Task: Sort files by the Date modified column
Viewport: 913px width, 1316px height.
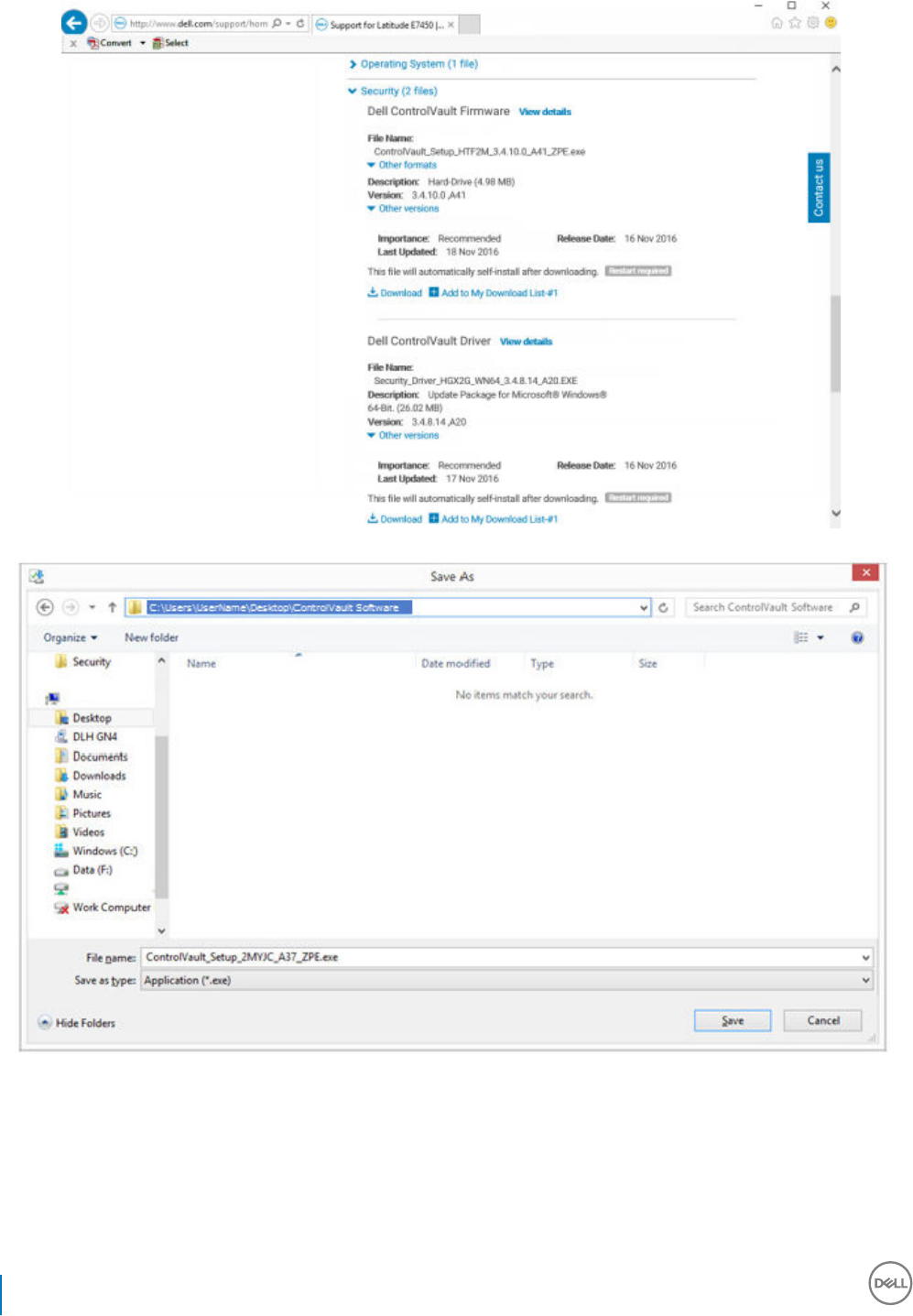Action: tap(455, 664)
